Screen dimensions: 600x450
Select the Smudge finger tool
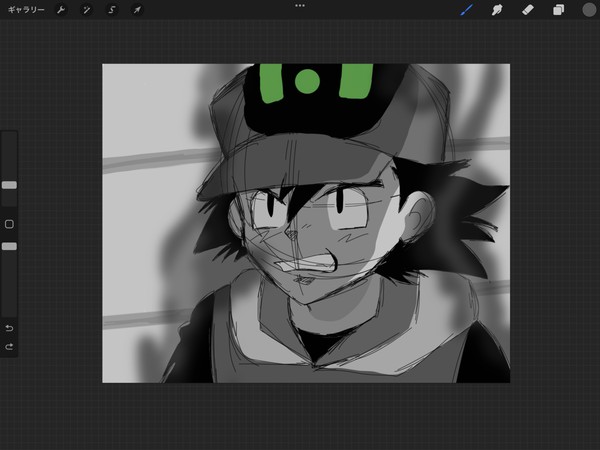point(497,10)
